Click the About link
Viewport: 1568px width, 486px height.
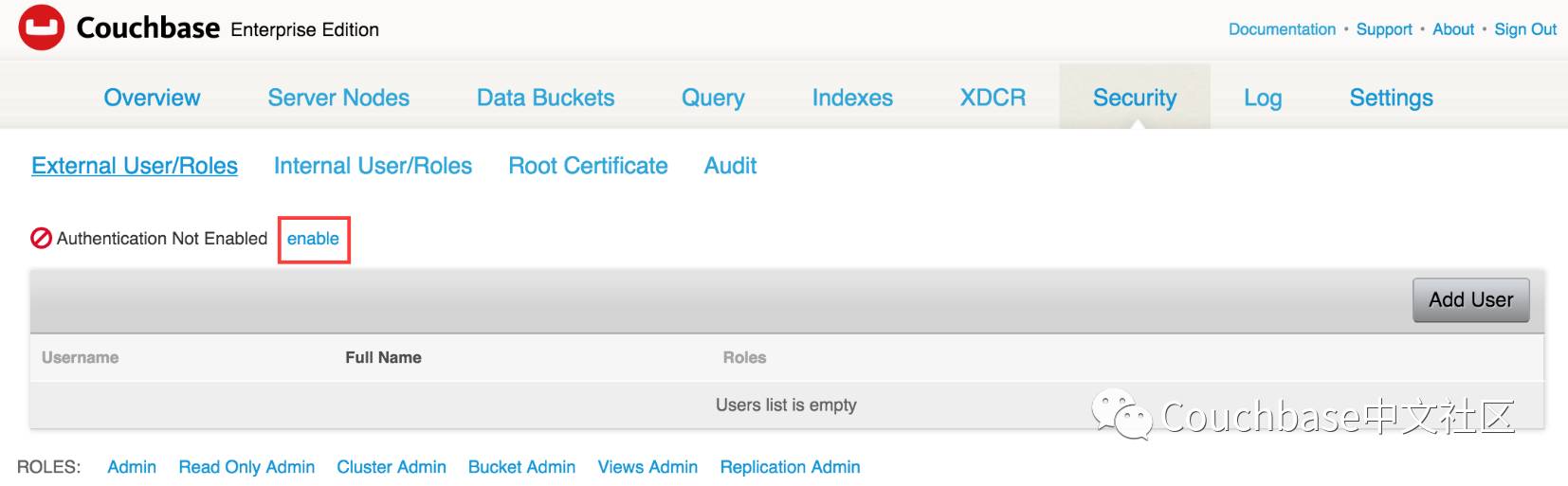pyautogui.click(x=1453, y=29)
